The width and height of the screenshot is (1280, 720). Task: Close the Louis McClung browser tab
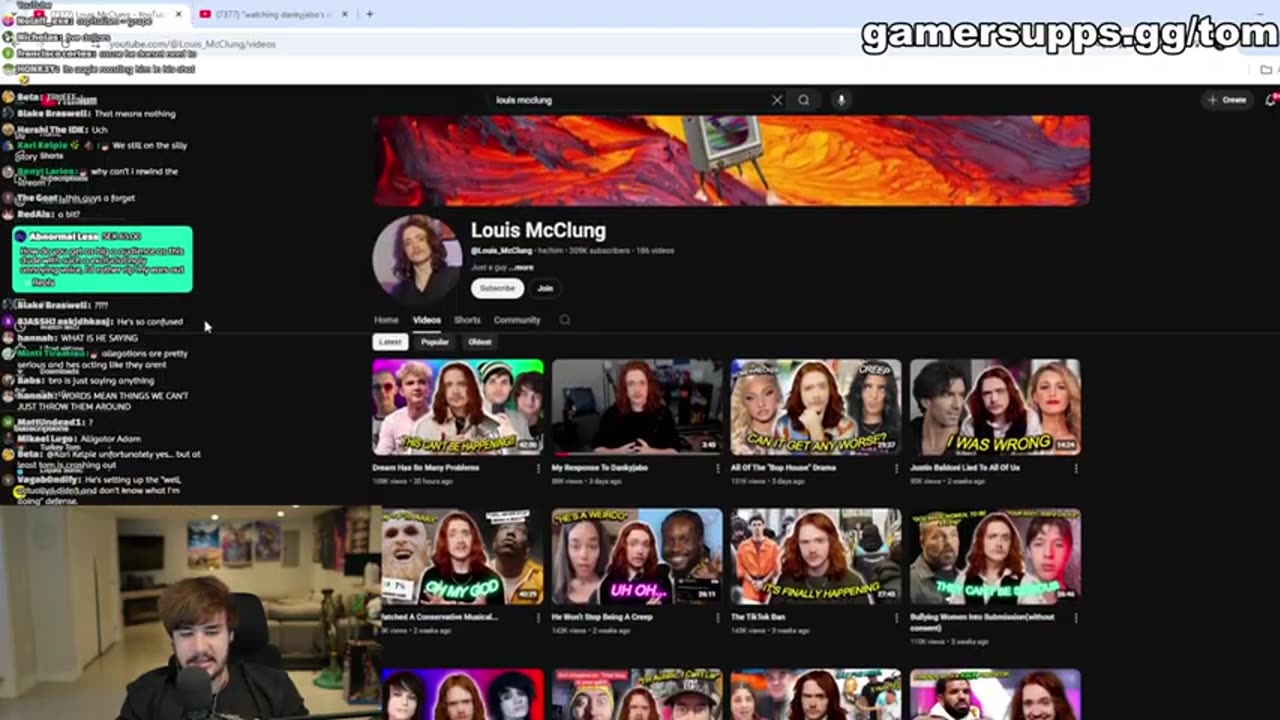[179, 14]
